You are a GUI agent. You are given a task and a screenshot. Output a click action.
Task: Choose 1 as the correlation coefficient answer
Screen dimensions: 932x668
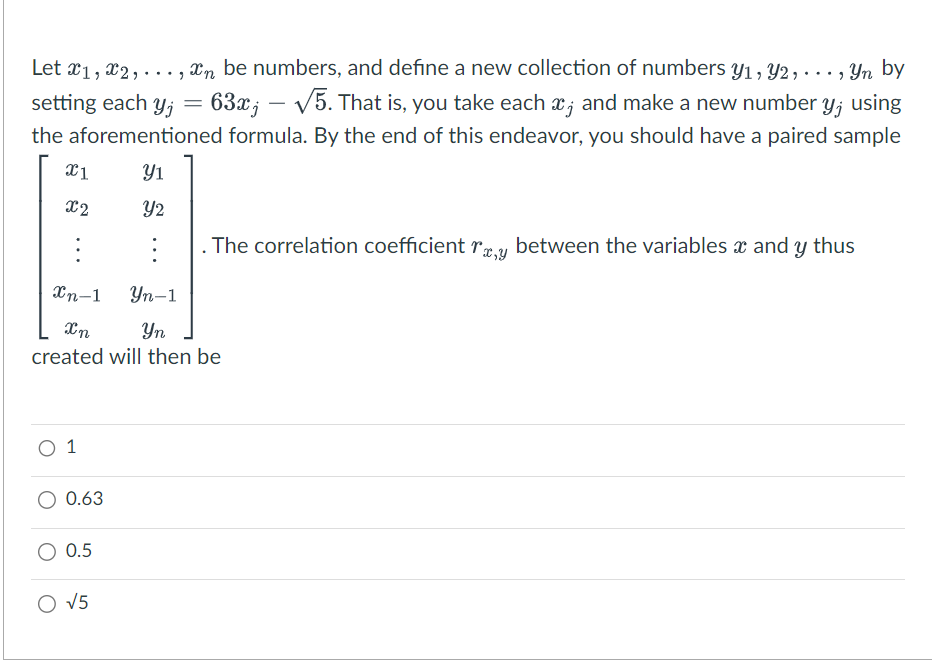pos(46,448)
